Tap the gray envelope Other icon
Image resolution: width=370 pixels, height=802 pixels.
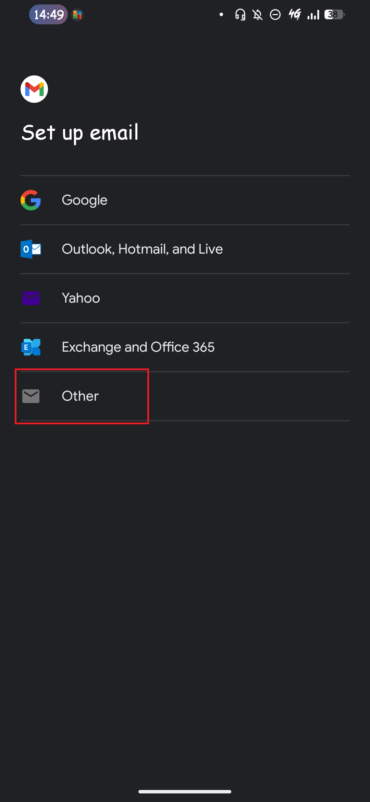coord(31,396)
